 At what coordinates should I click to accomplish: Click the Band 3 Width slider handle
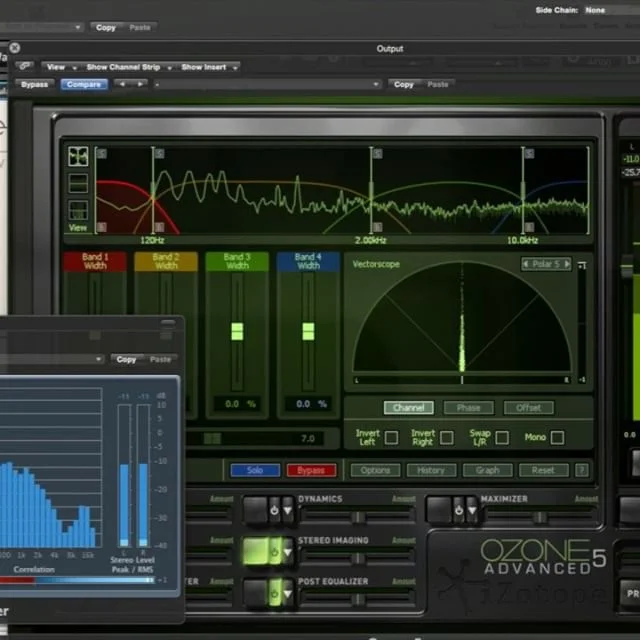237,331
